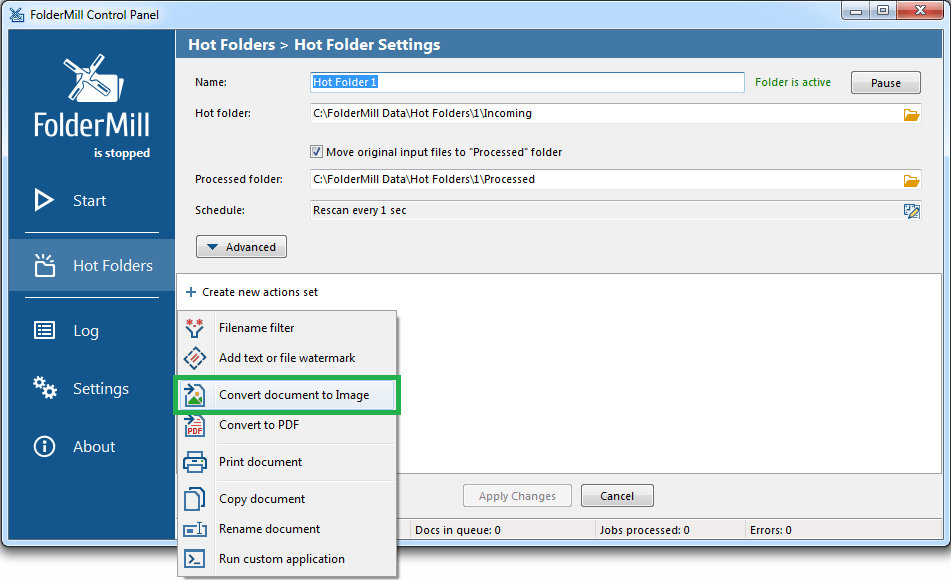The image size is (951, 580).
Task: Open the About section
Action: [x=92, y=447]
